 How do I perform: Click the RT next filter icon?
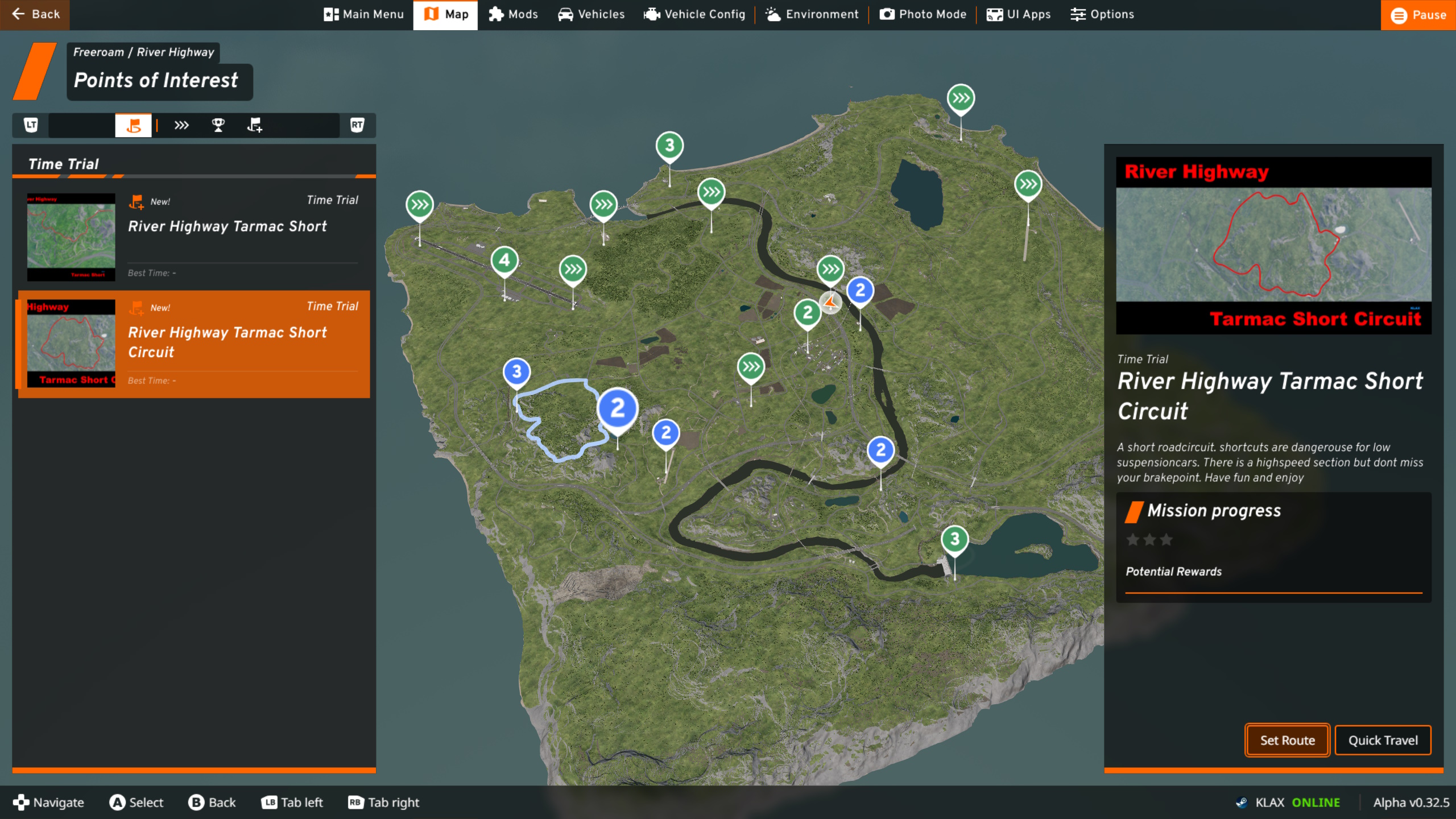tap(357, 125)
